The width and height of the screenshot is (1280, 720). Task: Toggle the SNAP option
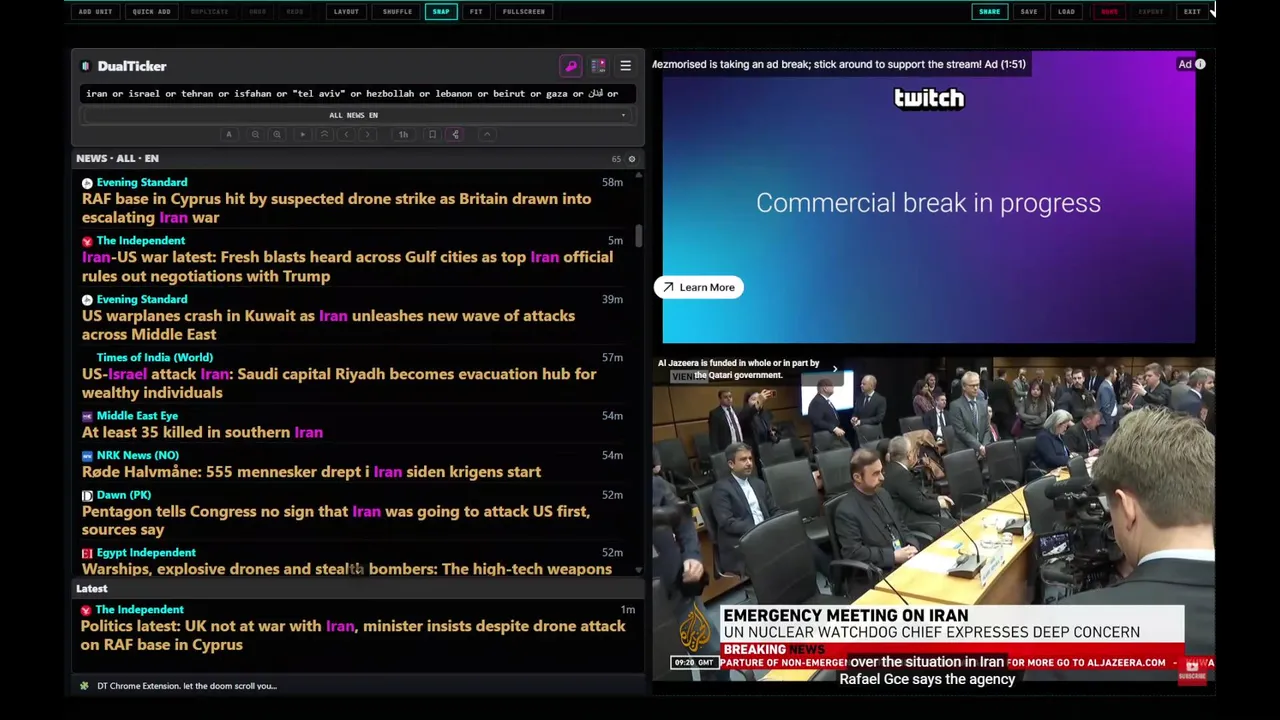(x=441, y=12)
